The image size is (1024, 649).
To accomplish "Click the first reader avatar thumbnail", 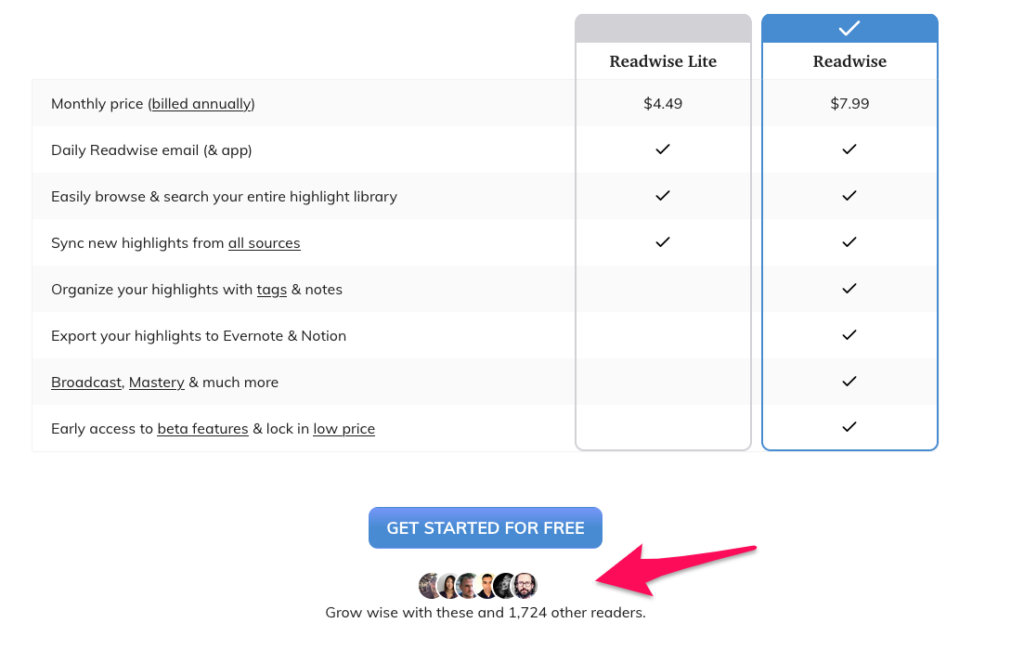I will coord(430,586).
